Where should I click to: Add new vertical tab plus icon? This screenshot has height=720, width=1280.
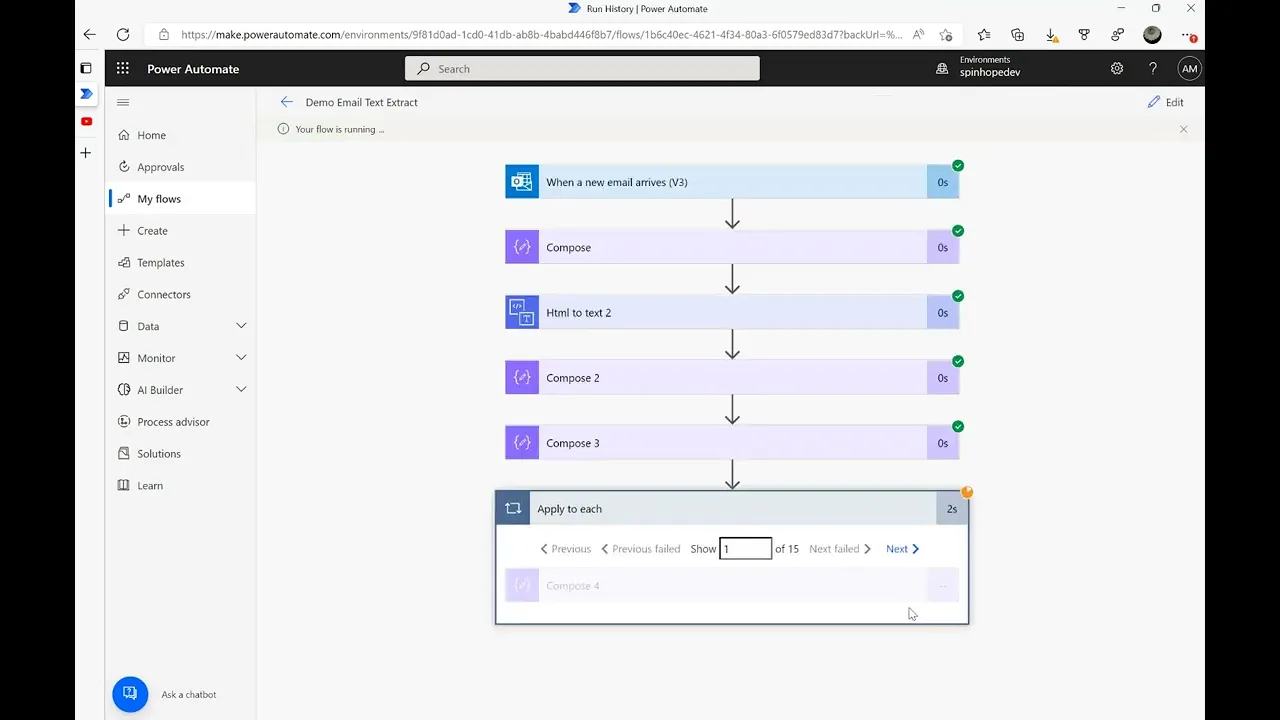[86, 153]
